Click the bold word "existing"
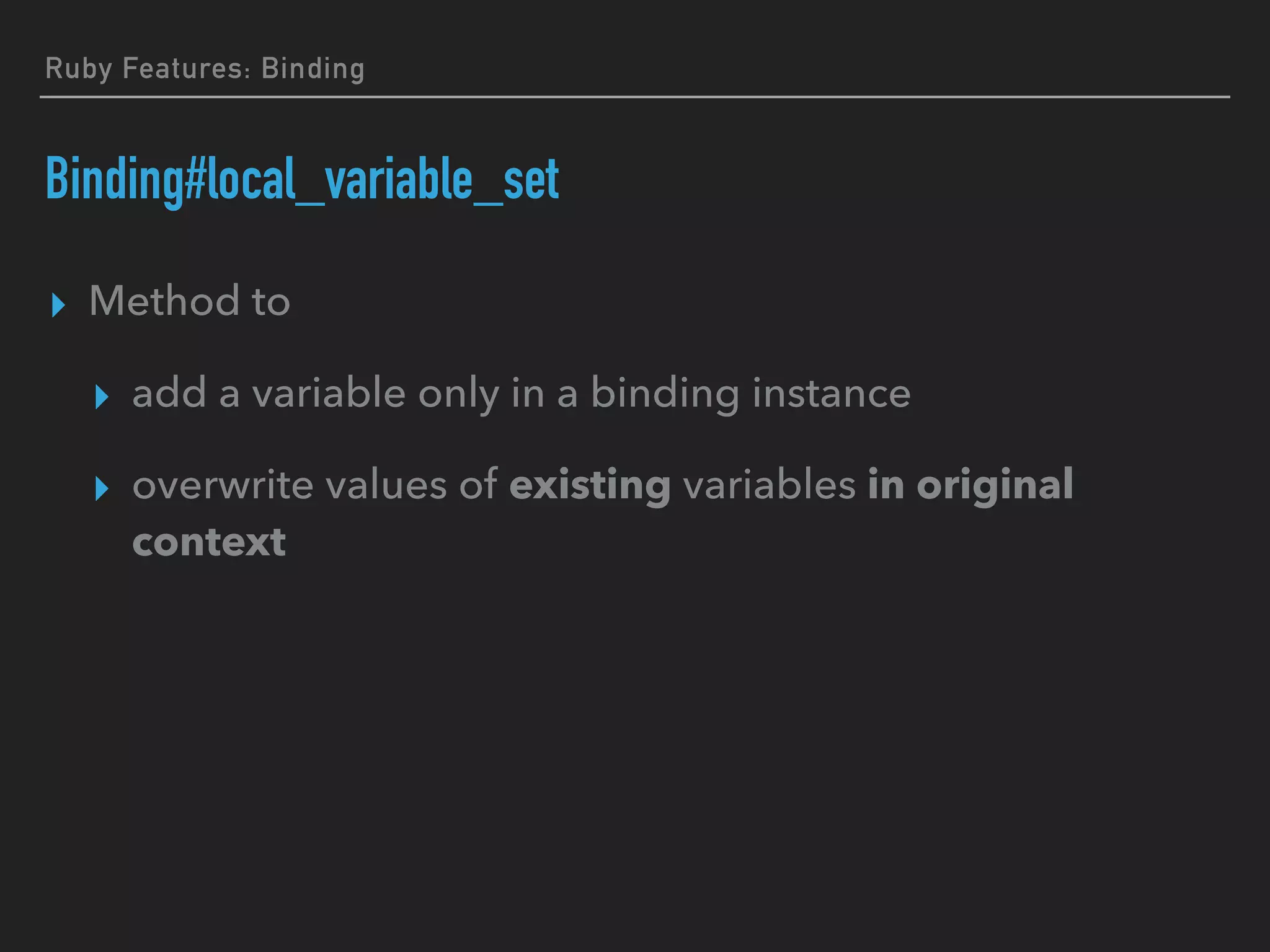This screenshot has height=952, width=1270. coord(590,485)
